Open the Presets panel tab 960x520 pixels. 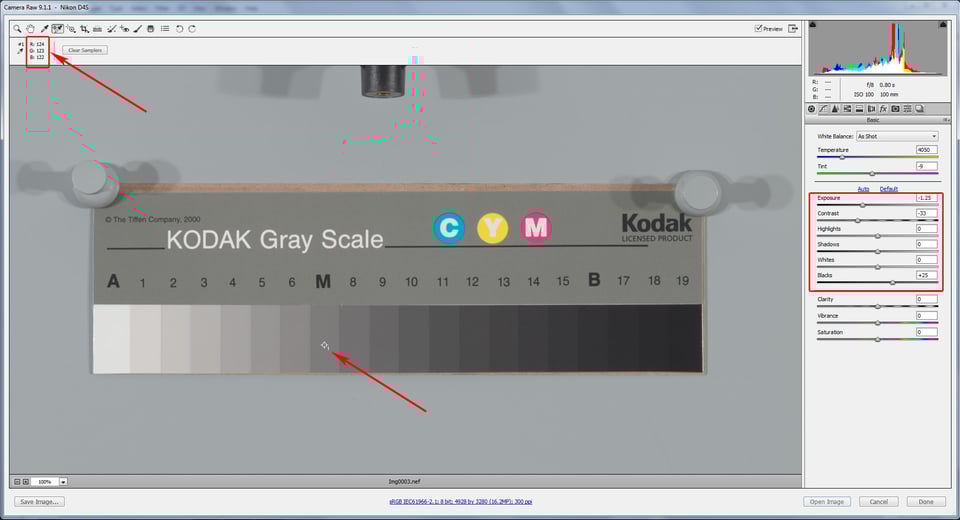coord(907,108)
